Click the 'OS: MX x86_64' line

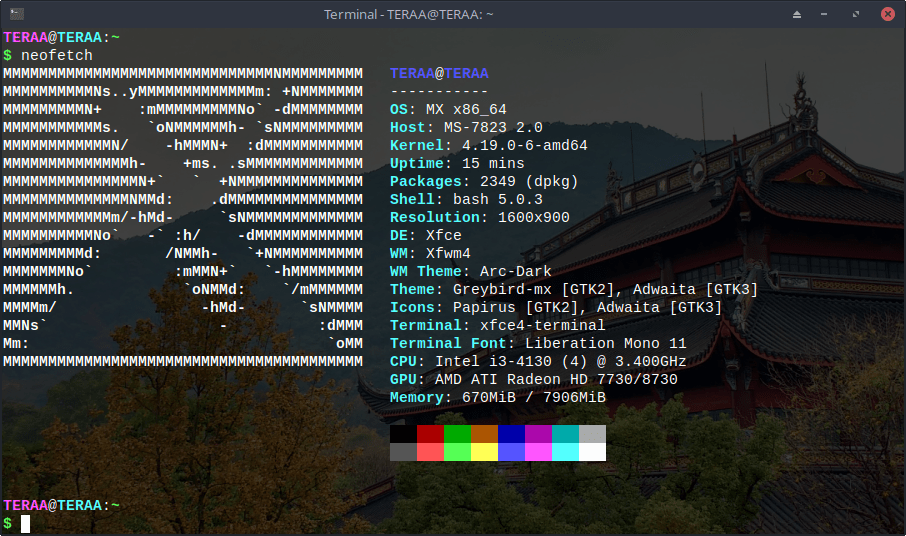coord(448,109)
